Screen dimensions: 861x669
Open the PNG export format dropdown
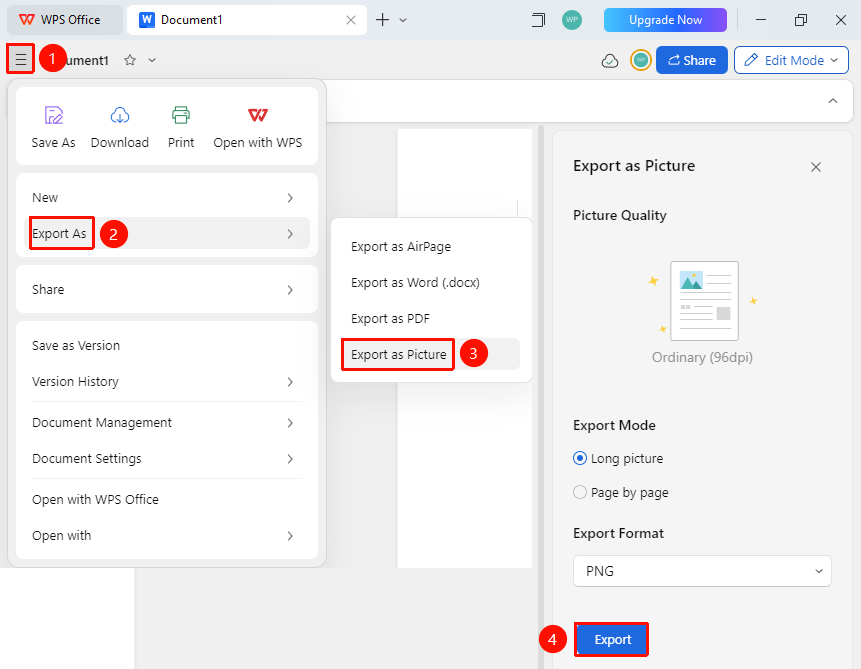point(702,571)
